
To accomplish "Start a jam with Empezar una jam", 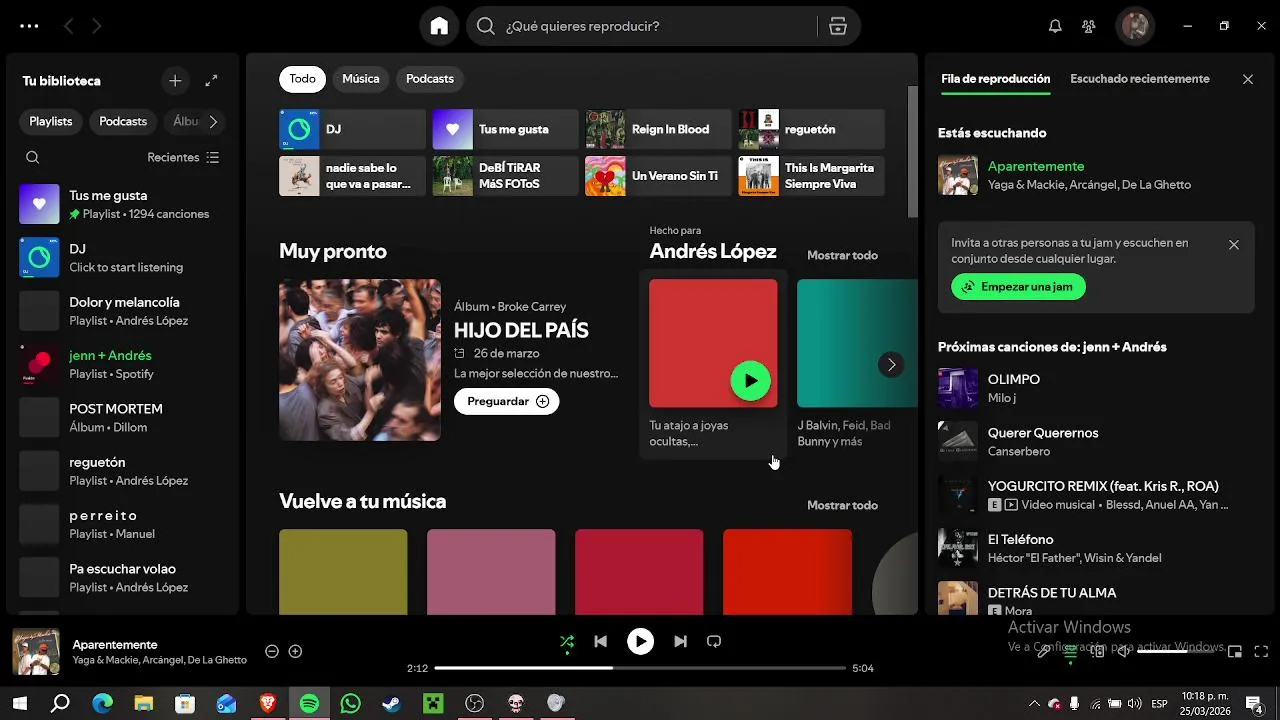I will coord(1018,287).
